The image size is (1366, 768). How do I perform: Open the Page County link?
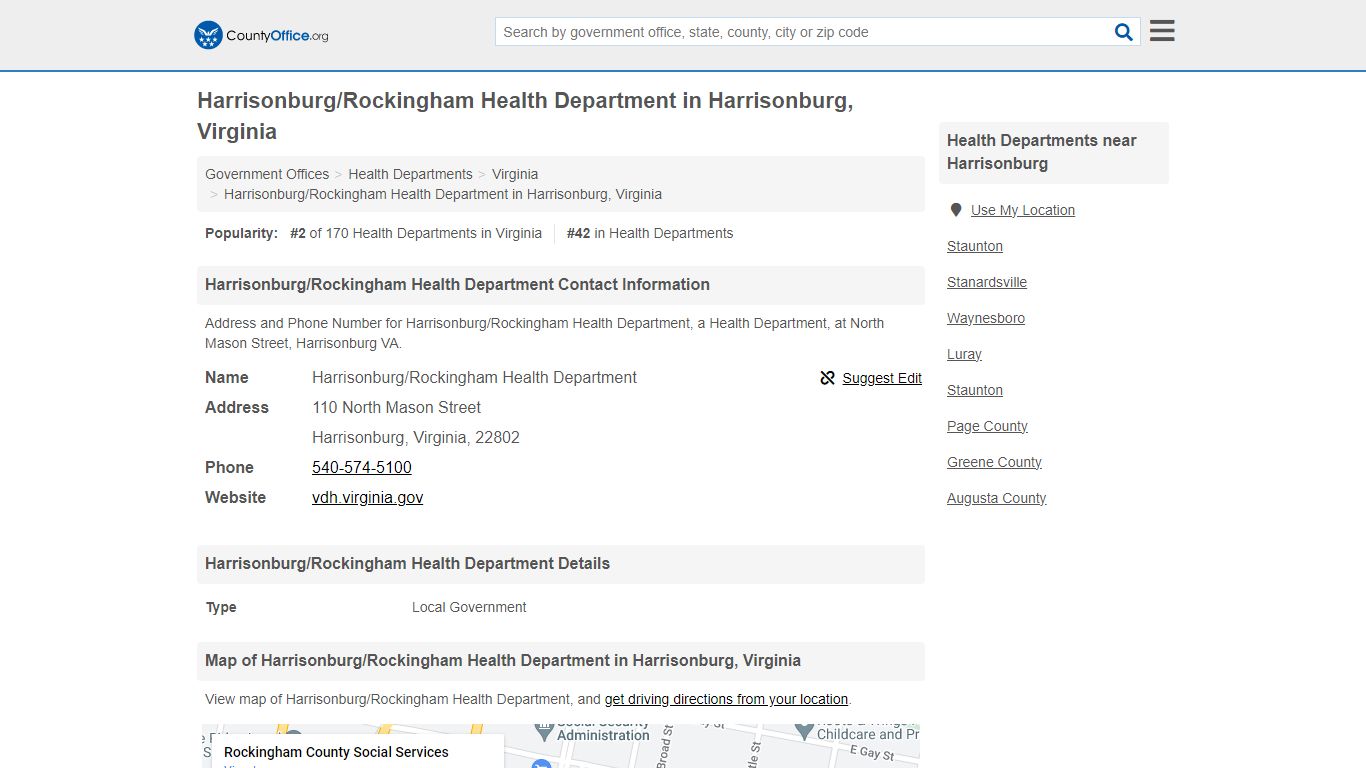point(987,426)
